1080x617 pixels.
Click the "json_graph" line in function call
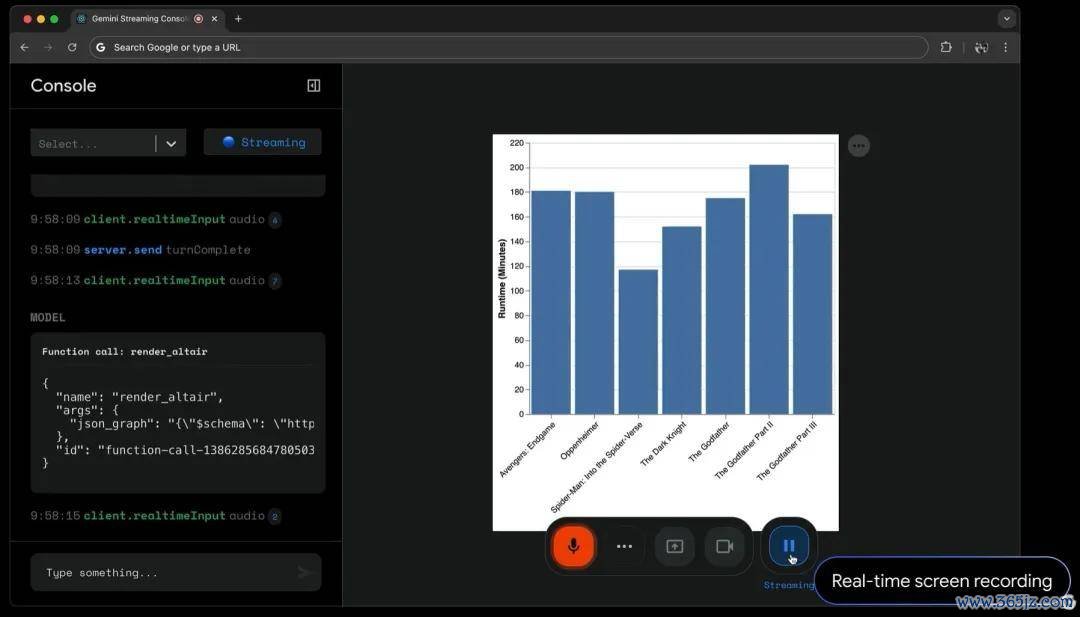coord(191,423)
